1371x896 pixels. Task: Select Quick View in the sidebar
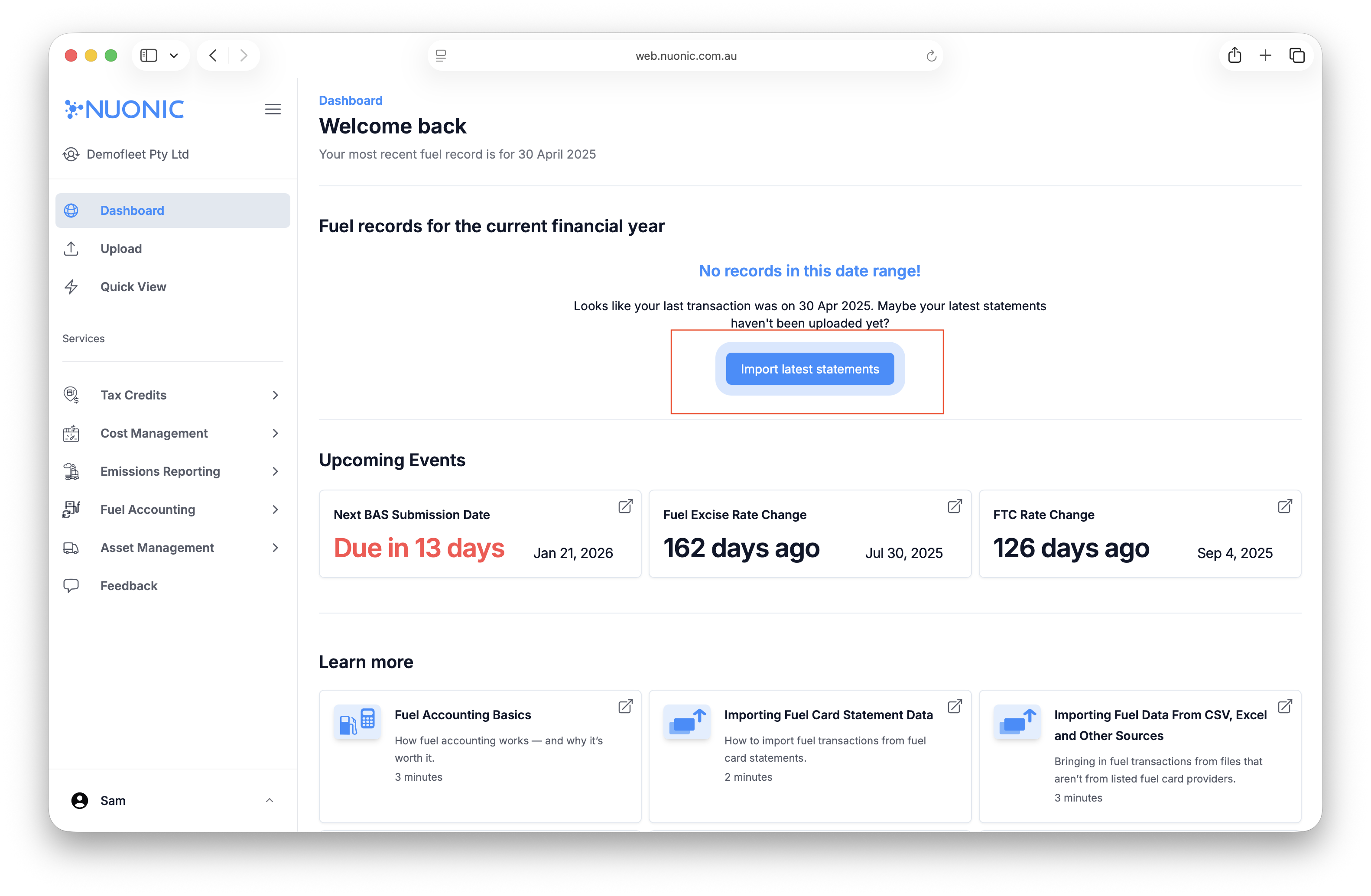click(133, 287)
